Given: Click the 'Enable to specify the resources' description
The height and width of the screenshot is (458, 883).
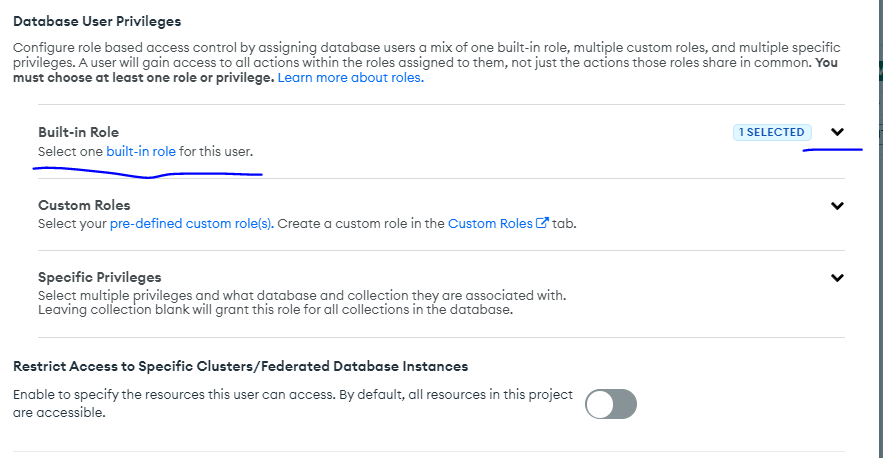Looking at the screenshot, I should 290,395.
